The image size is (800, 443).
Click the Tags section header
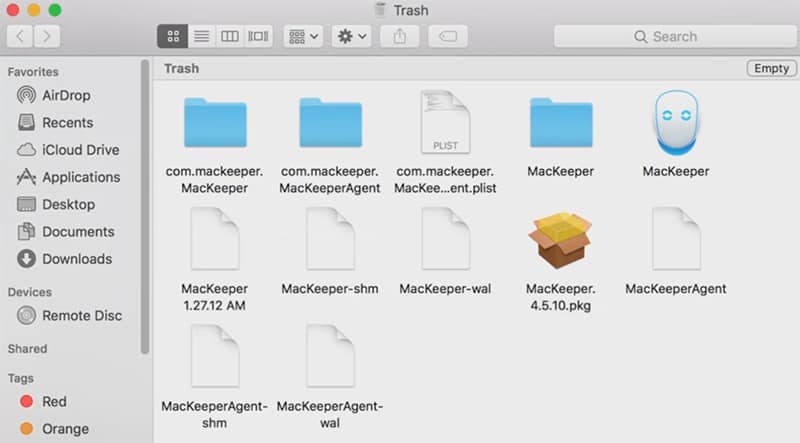point(21,379)
